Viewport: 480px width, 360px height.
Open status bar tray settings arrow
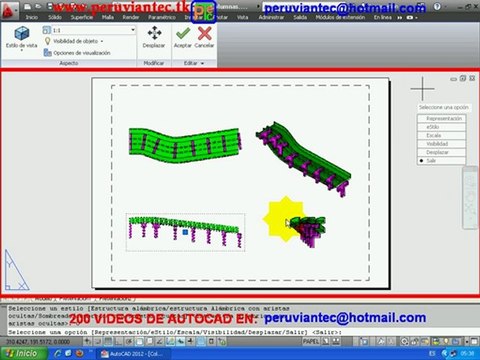pyautogui.click(x=467, y=341)
